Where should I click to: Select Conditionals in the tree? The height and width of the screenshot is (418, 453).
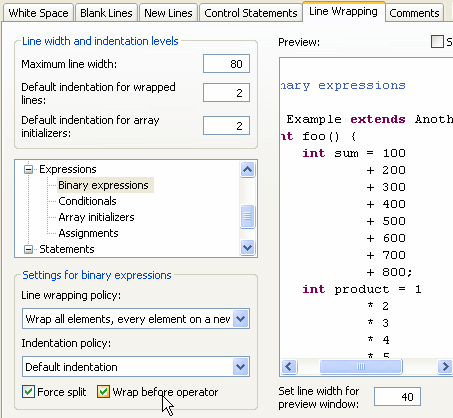(87, 201)
